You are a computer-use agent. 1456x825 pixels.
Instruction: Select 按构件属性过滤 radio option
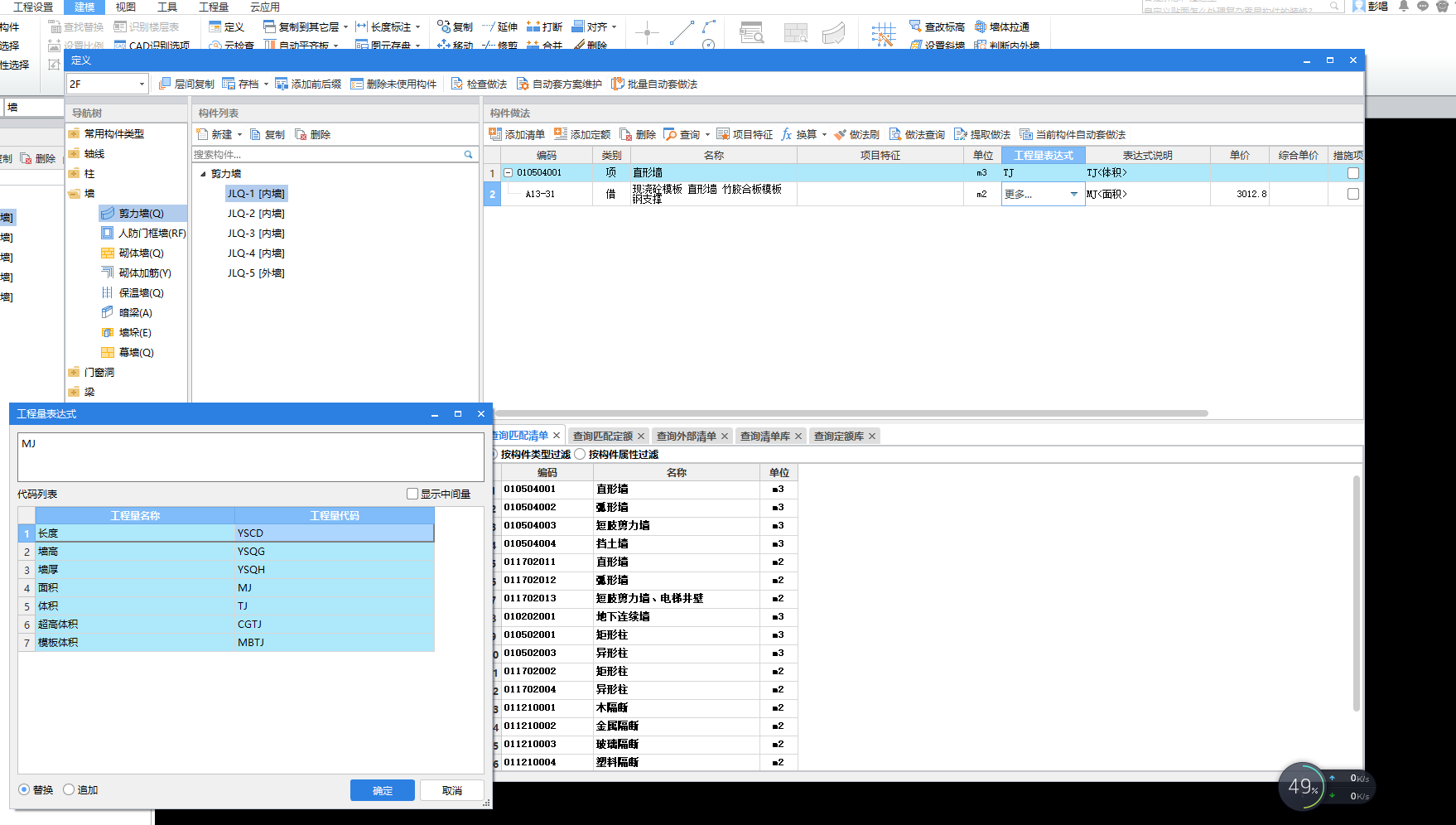tap(580, 454)
